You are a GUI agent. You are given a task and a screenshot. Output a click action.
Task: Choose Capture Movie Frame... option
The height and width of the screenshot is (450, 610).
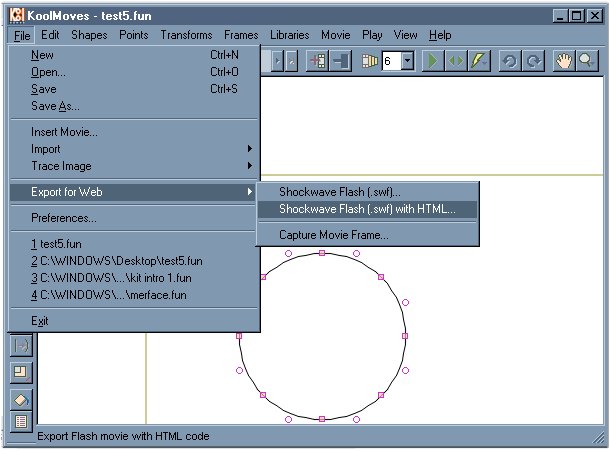tap(368, 235)
